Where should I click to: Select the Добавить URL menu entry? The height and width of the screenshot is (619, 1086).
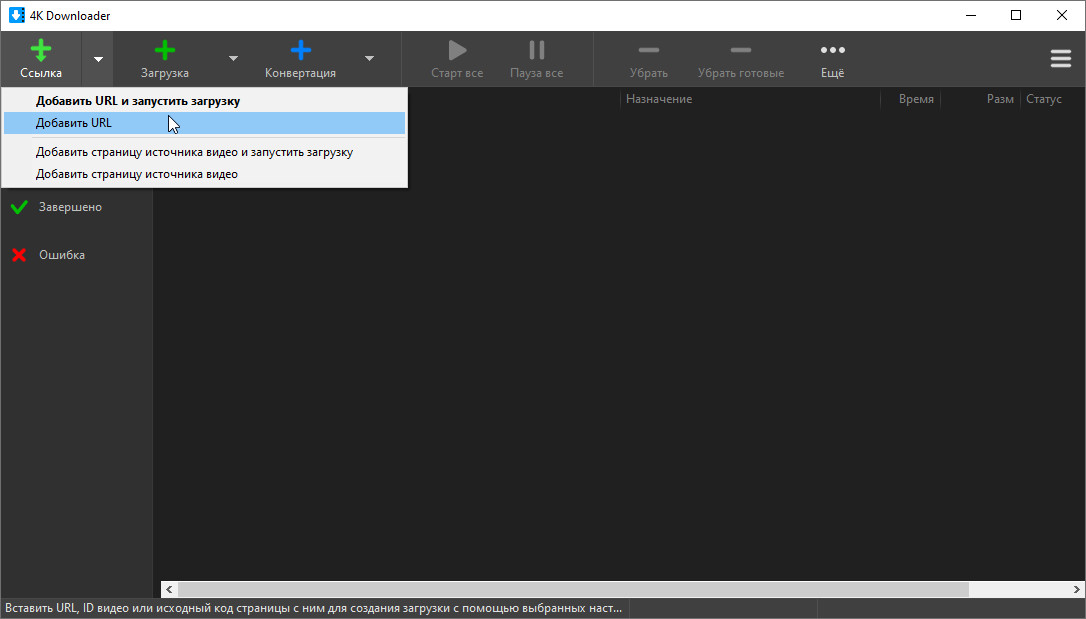pyautogui.click(x=74, y=123)
